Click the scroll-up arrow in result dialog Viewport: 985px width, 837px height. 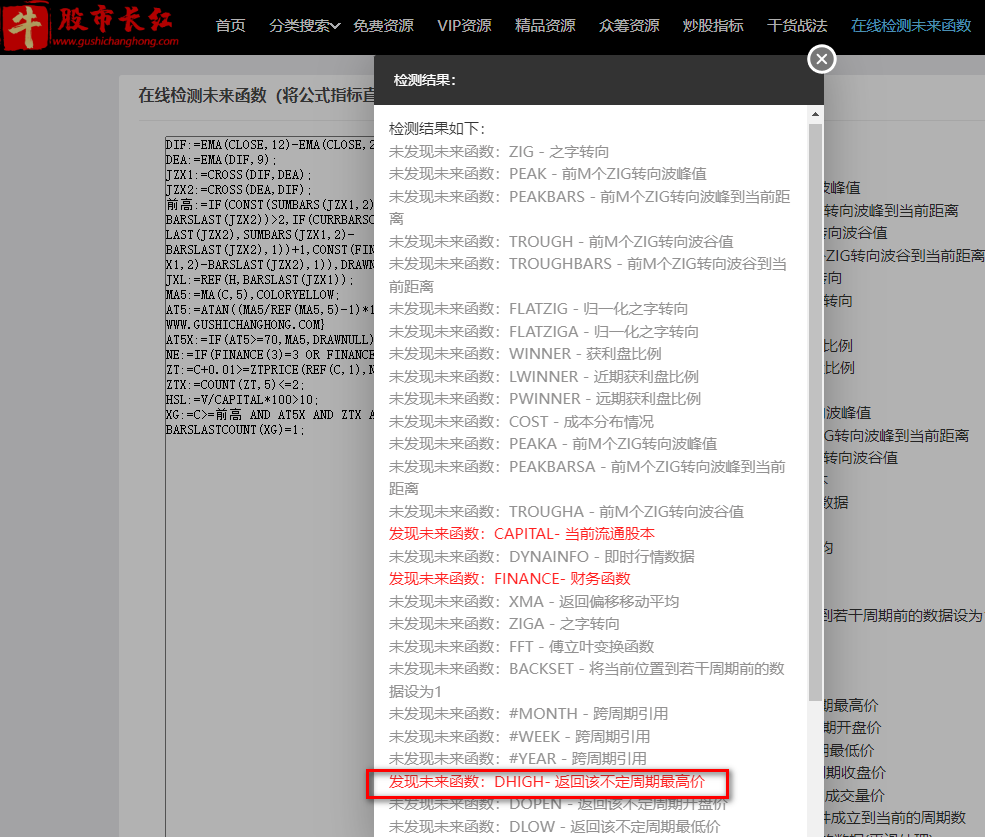pyautogui.click(x=815, y=114)
